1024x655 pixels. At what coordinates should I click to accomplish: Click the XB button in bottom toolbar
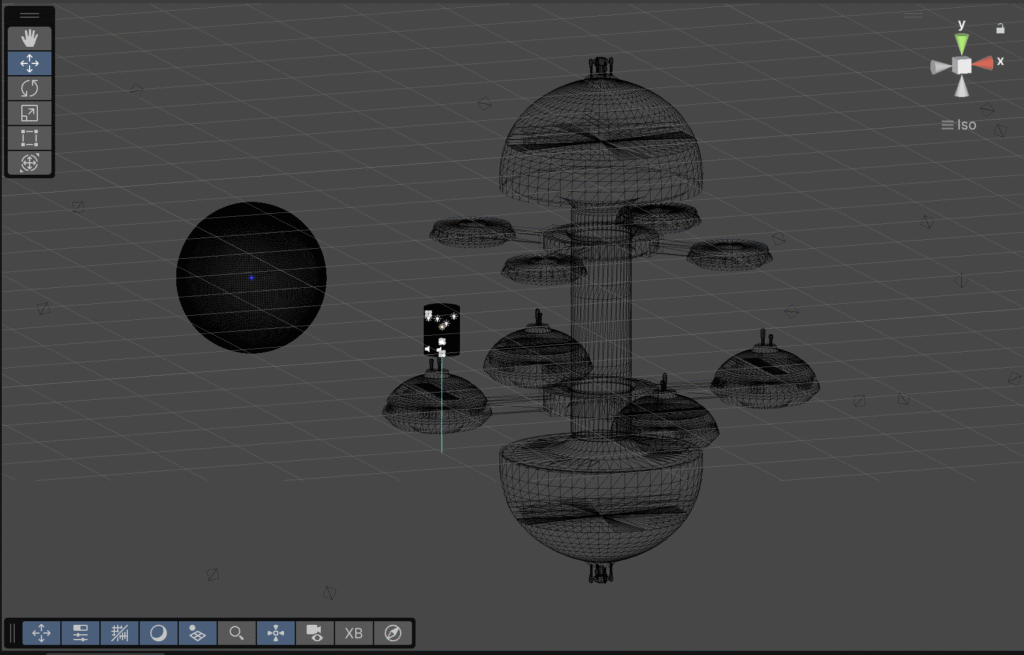[x=354, y=633]
